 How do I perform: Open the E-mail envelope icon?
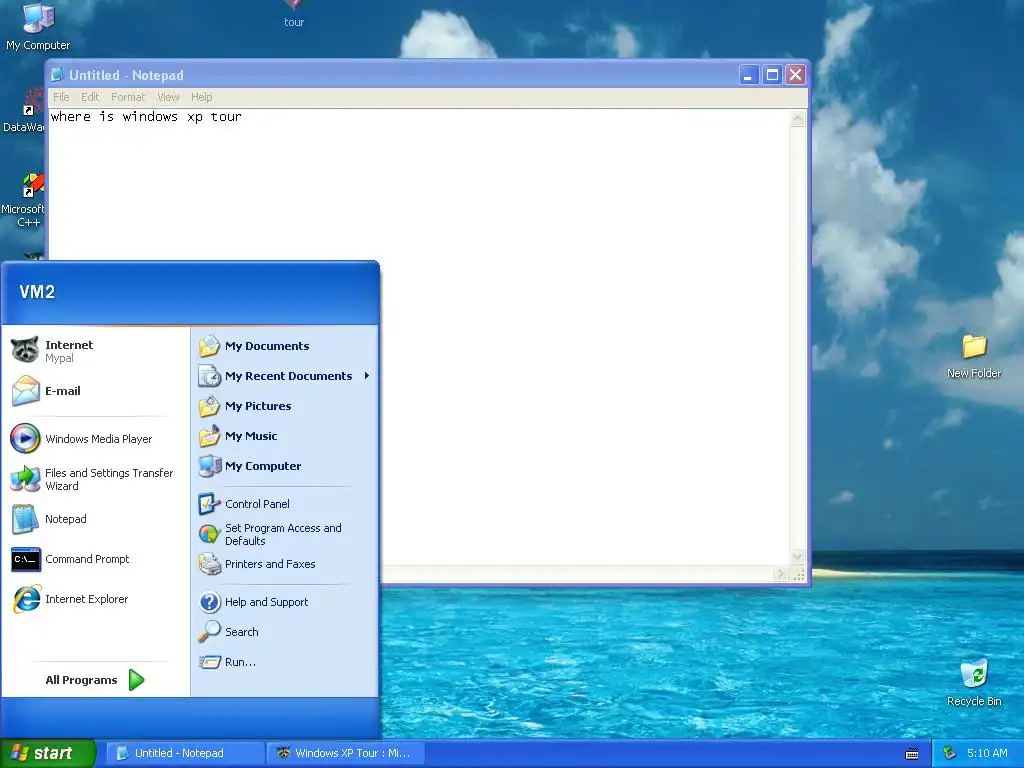(x=25, y=391)
